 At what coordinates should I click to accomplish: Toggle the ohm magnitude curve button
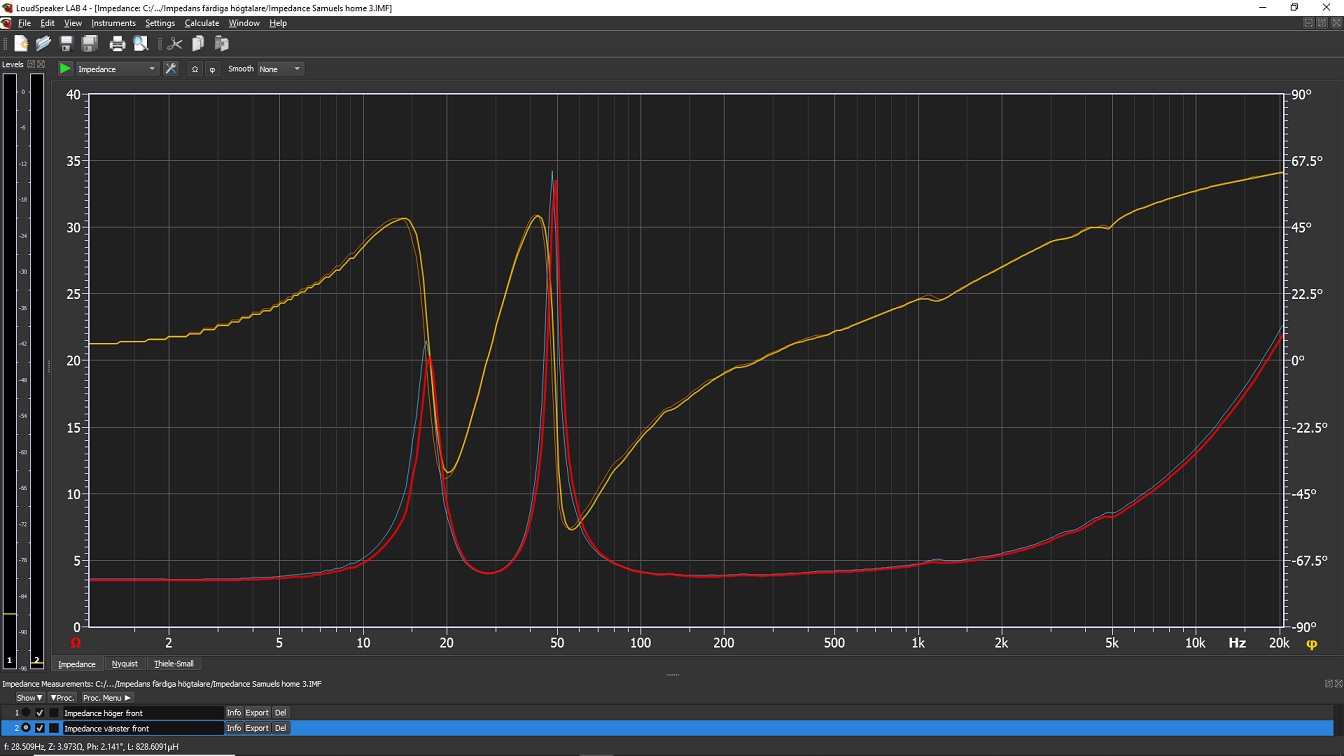point(195,69)
